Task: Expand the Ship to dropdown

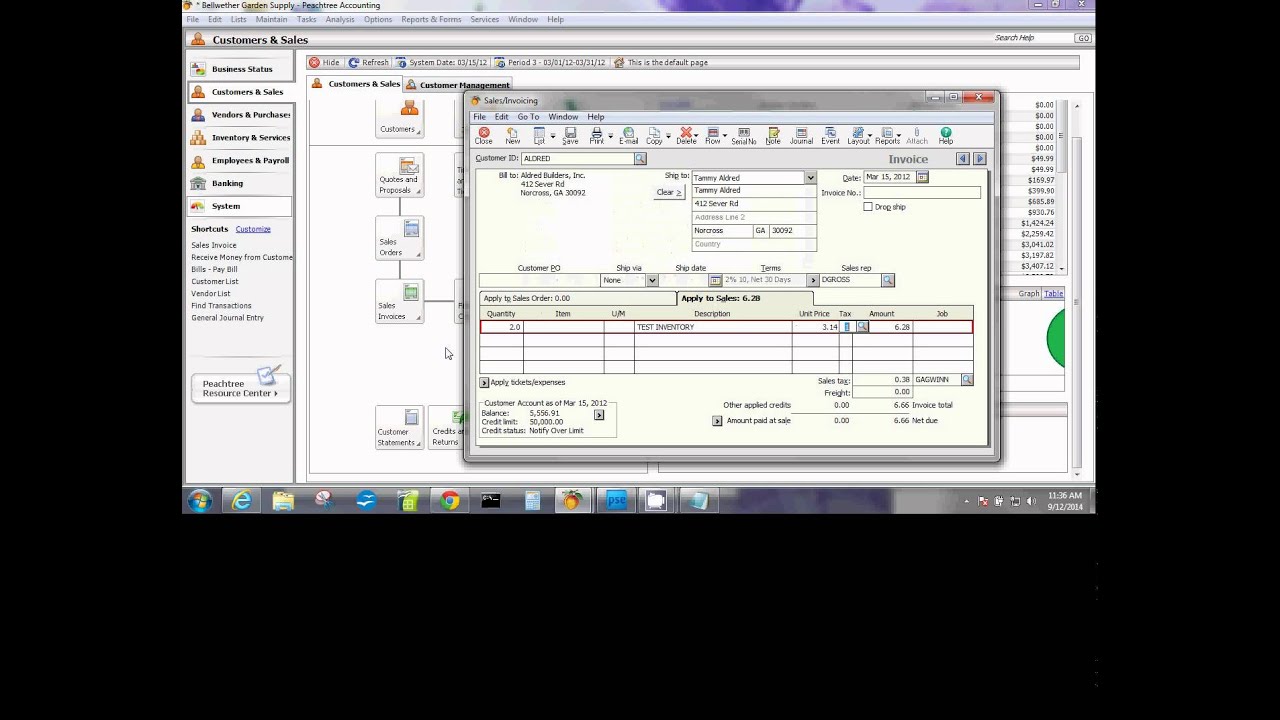Action: click(810, 178)
